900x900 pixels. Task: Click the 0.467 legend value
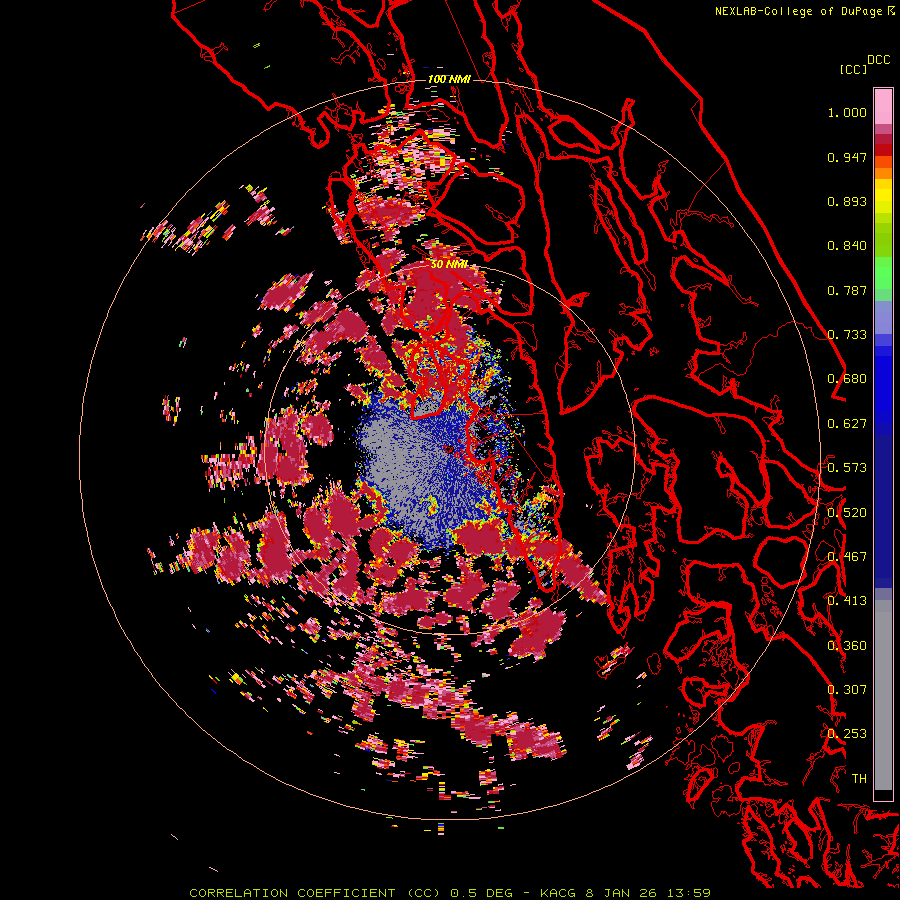(x=847, y=557)
